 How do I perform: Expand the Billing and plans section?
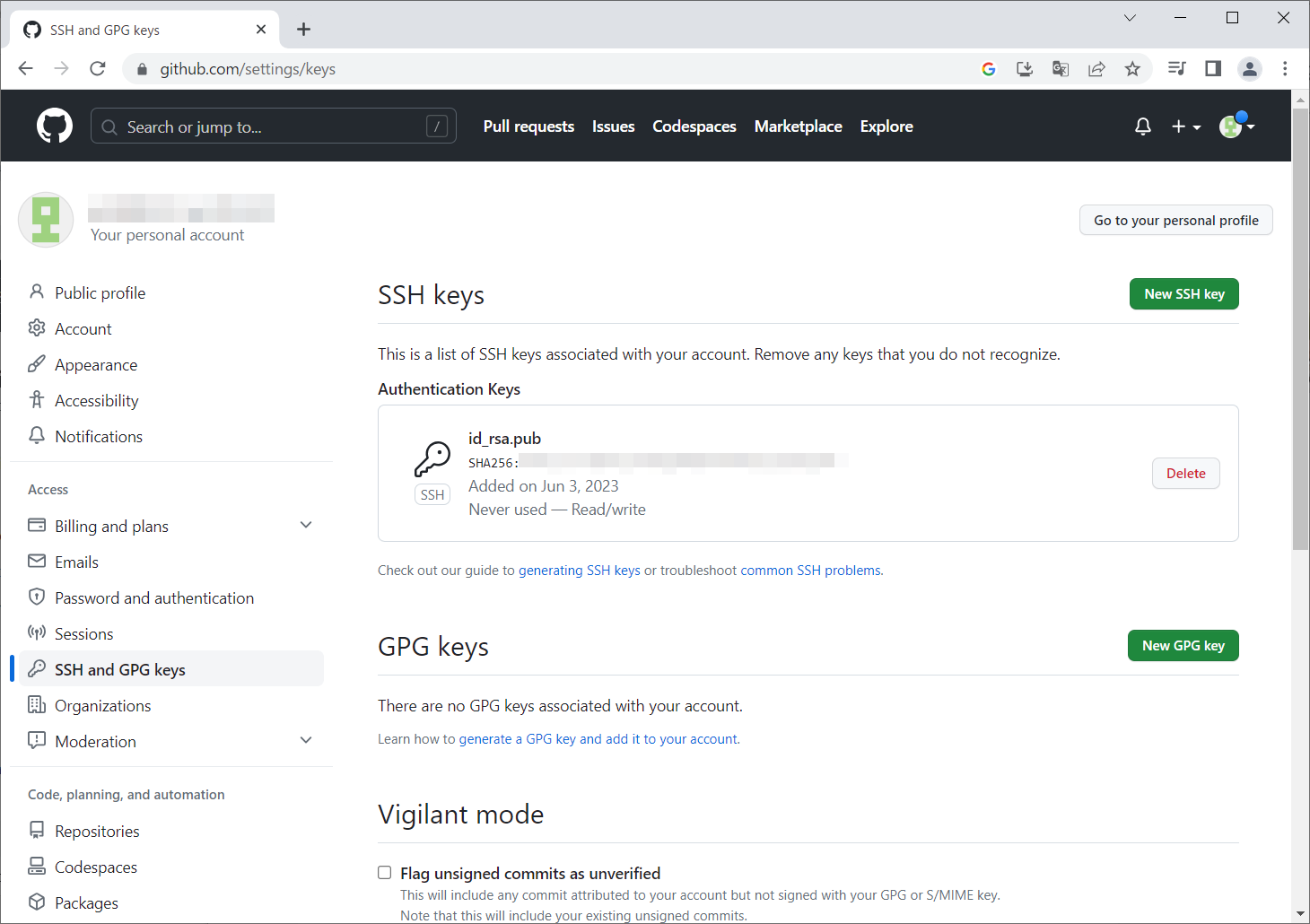click(306, 526)
